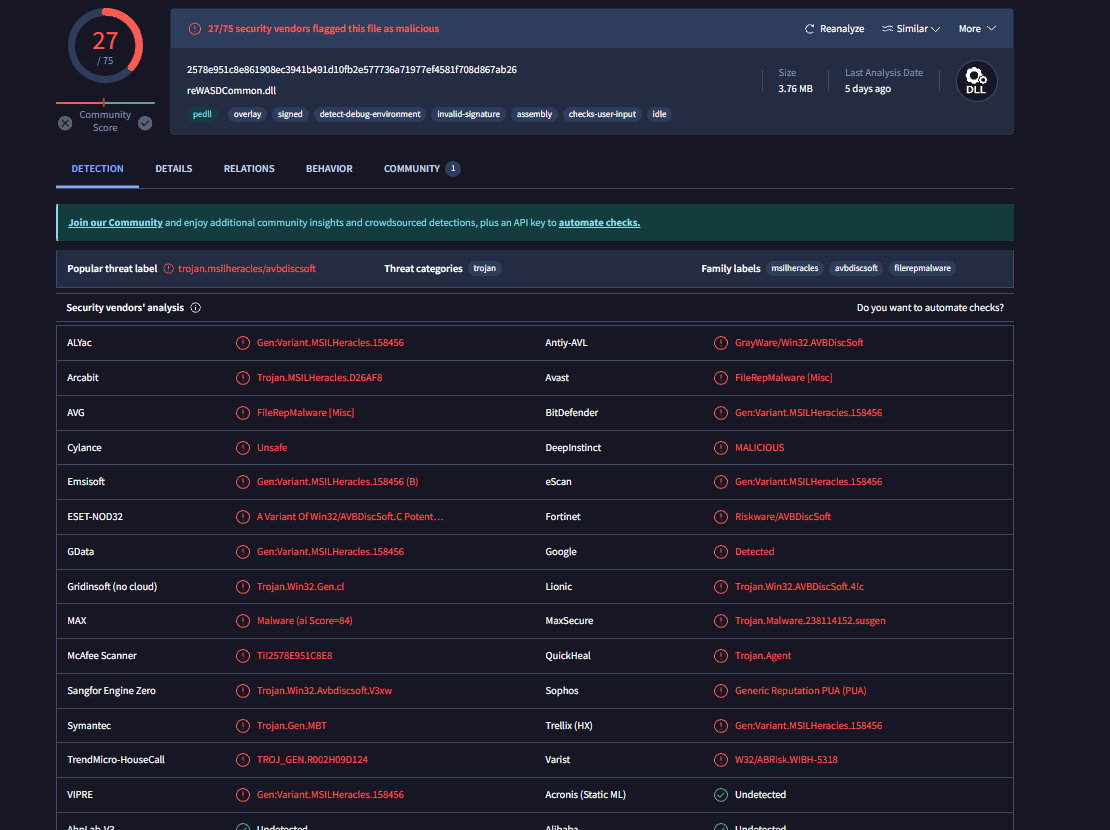The height and width of the screenshot is (830, 1110).
Task: Click the Reanalyze button label
Action: [842, 29]
